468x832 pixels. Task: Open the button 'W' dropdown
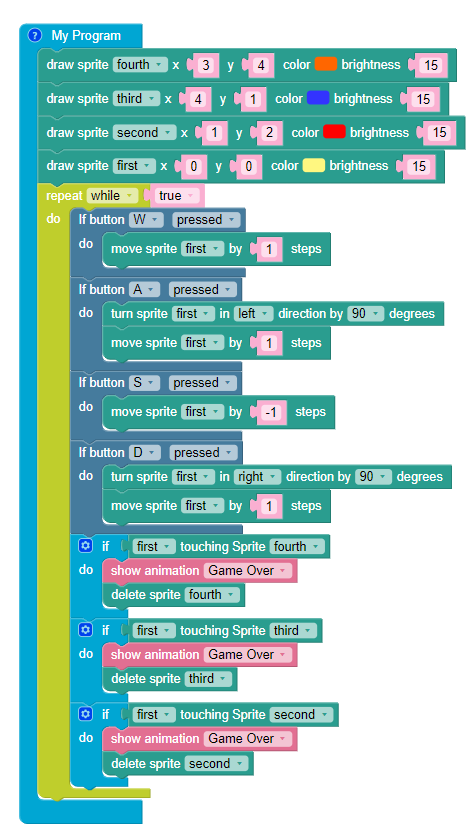coord(146,220)
